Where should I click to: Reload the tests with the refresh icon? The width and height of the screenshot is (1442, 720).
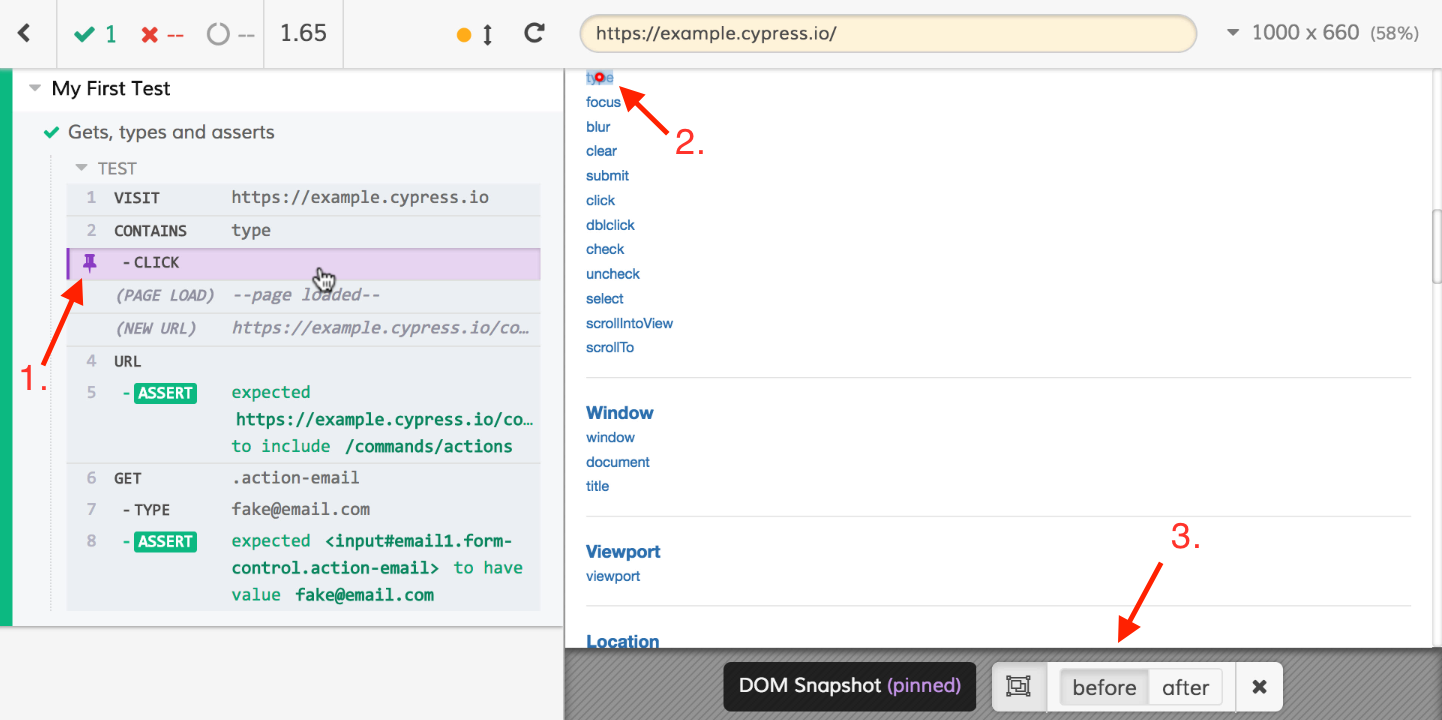pos(534,32)
